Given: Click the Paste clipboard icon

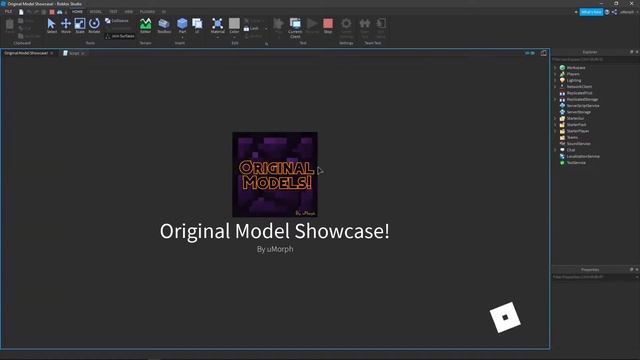Looking at the screenshot, I should [x=9, y=25].
